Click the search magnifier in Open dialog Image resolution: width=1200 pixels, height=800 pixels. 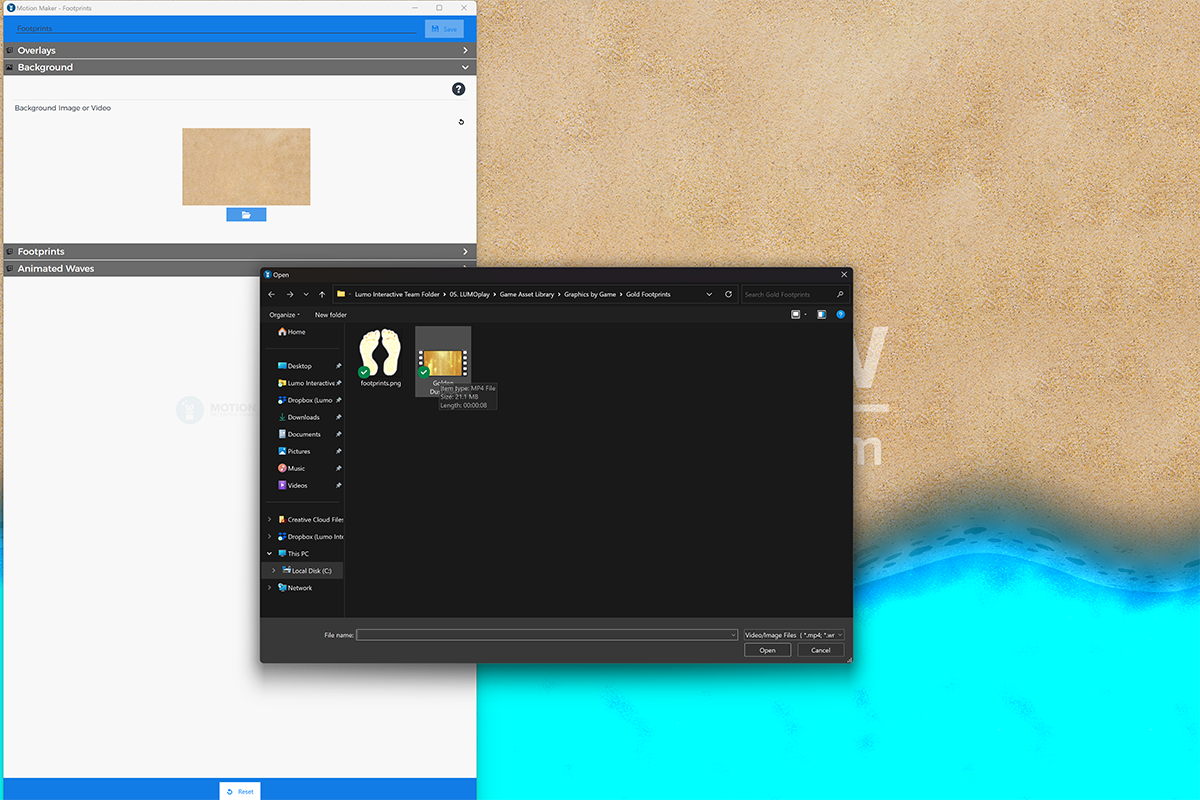(x=840, y=294)
